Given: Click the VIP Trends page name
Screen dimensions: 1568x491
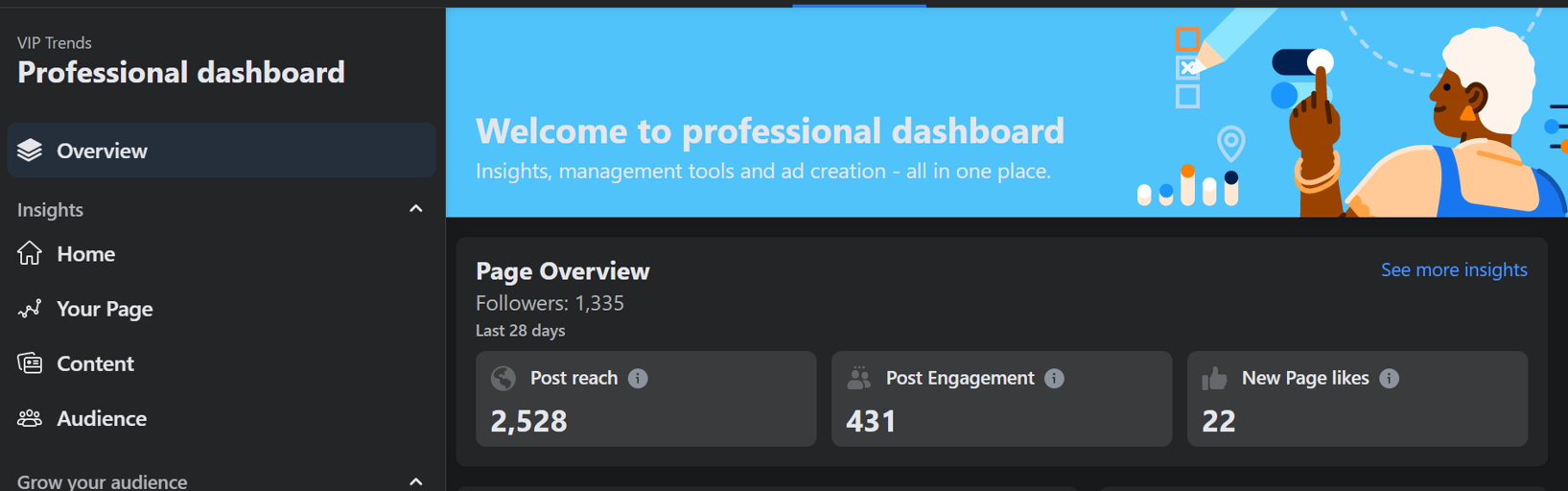Looking at the screenshot, I should click(55, 43).
